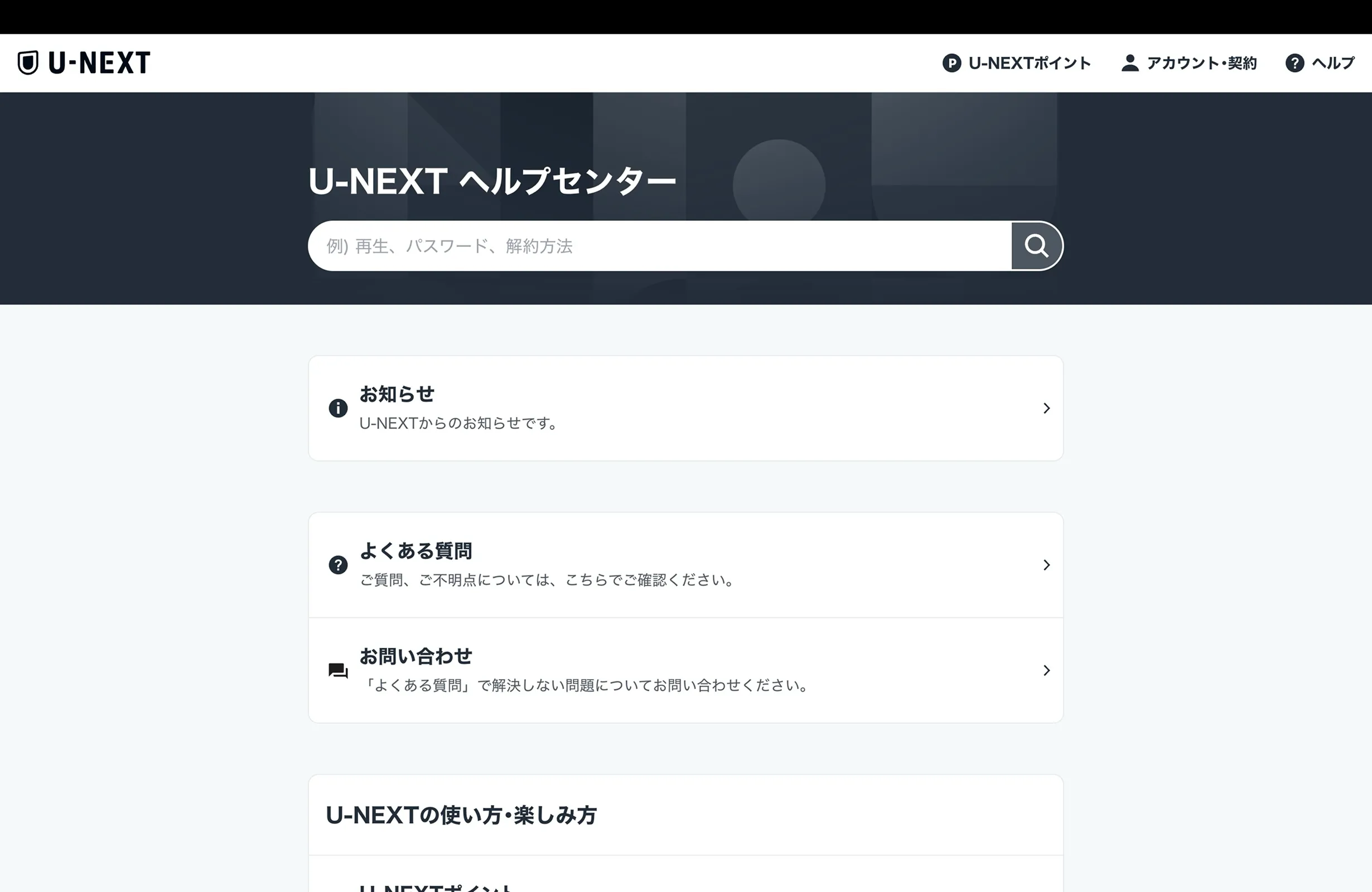The width and height of the screenshot is (1372, 892).
Task: Open the お知らせ heading link
Action: tap(397, 394)
